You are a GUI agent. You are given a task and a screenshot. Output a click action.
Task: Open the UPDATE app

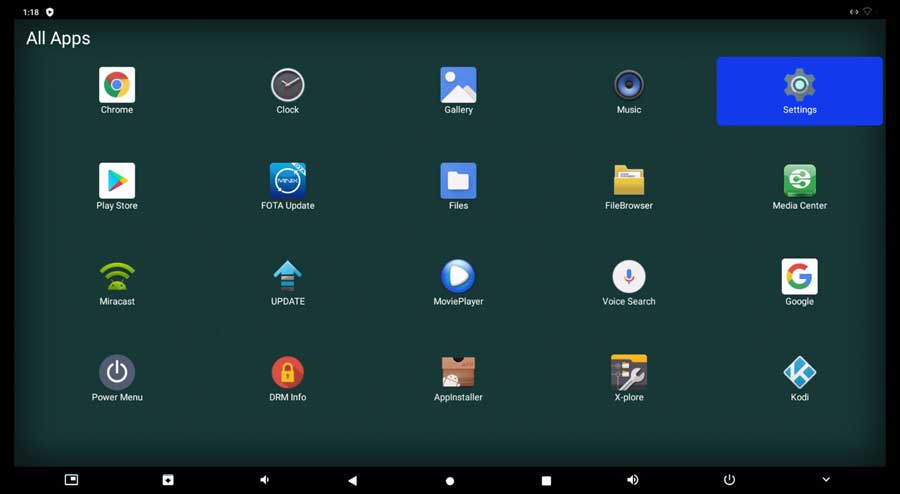[x=288, y=282]
